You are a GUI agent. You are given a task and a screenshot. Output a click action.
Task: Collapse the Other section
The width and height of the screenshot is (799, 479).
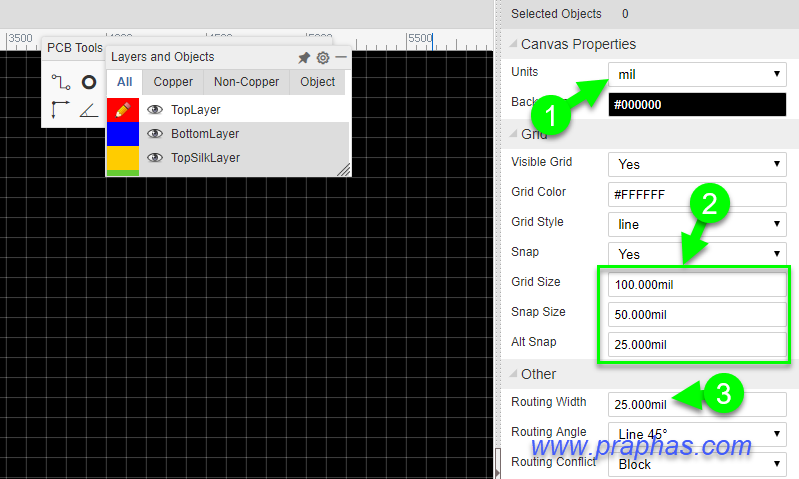513,374
